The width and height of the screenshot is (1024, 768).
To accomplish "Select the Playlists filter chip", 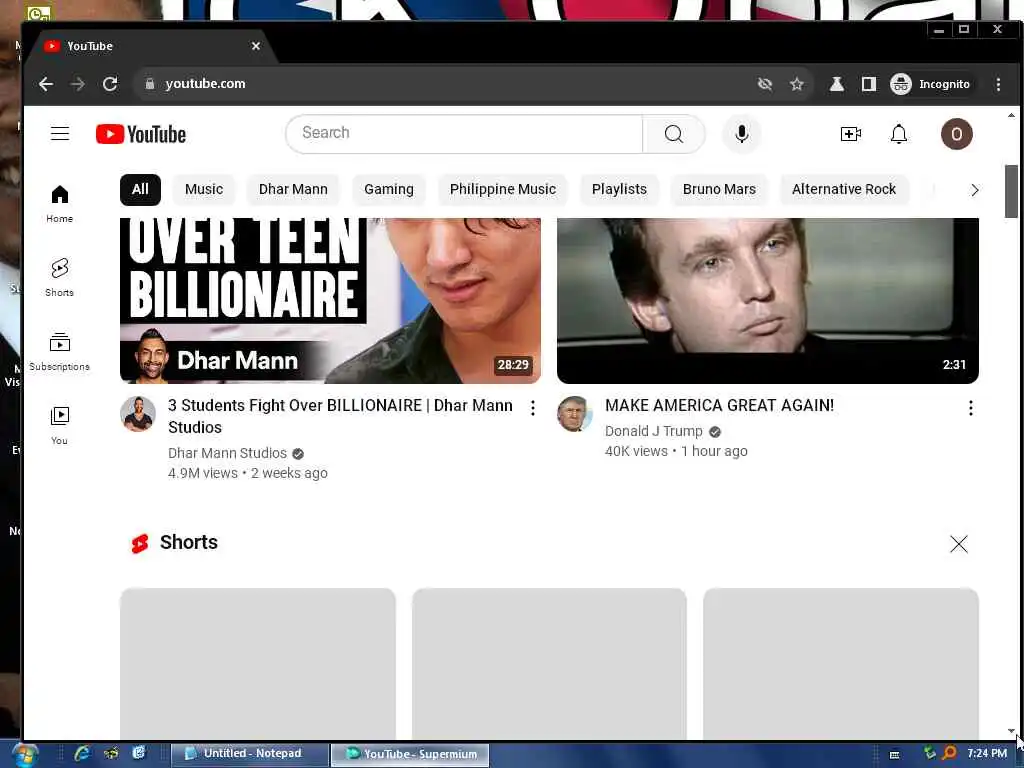I will point(619,189).
